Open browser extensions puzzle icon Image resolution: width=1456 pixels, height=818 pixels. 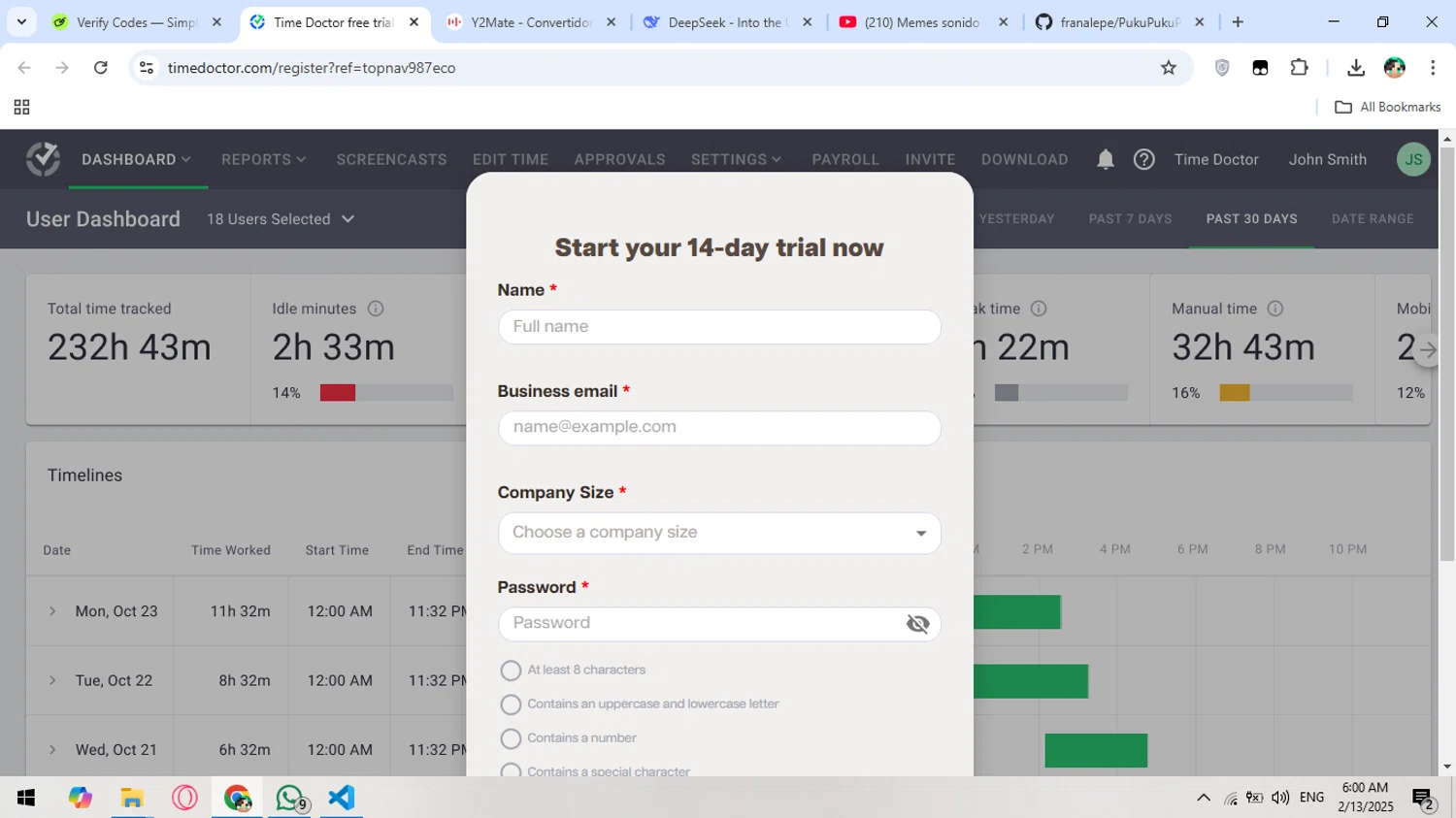1299,68
